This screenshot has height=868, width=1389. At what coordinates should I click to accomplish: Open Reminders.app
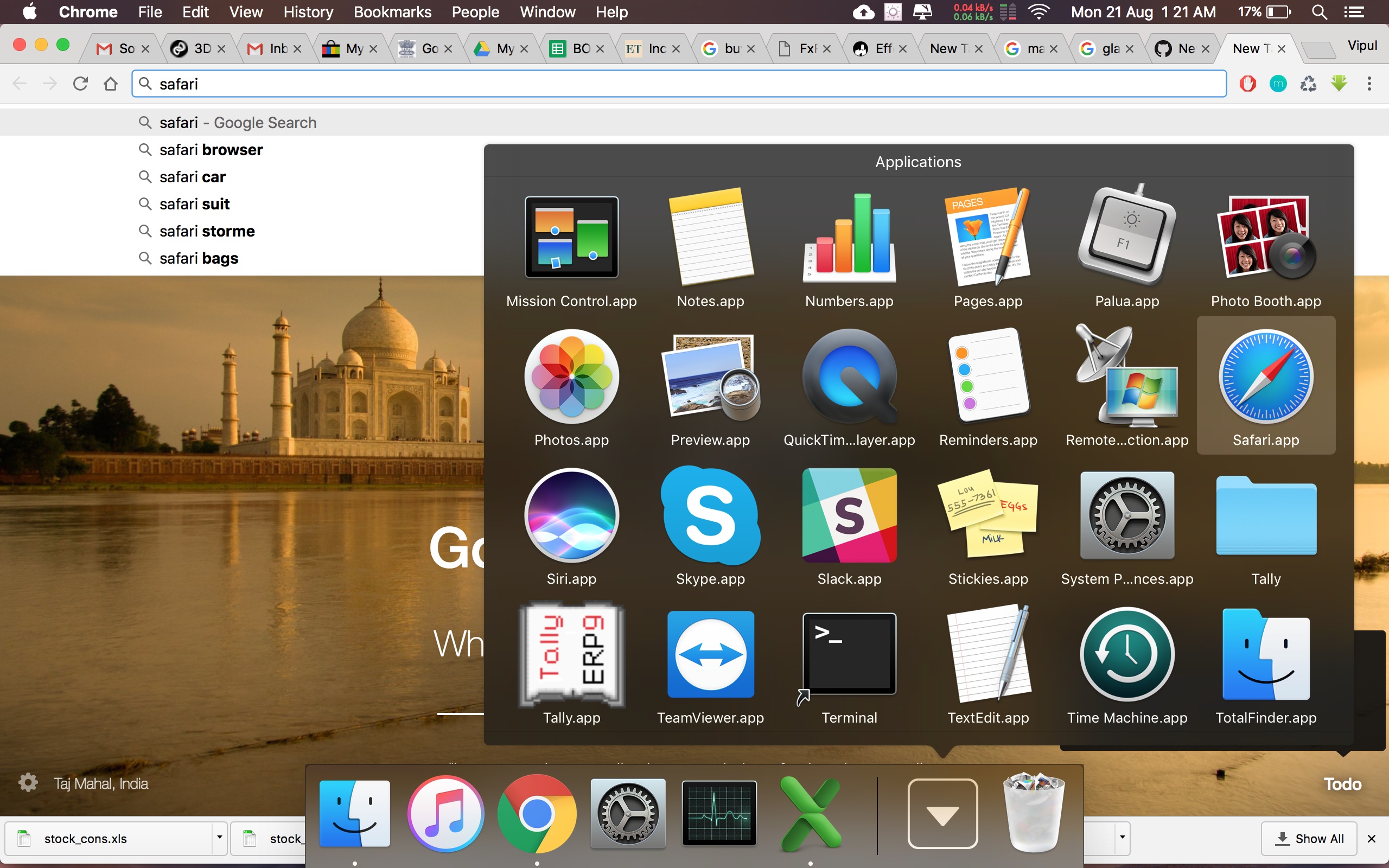989,376
